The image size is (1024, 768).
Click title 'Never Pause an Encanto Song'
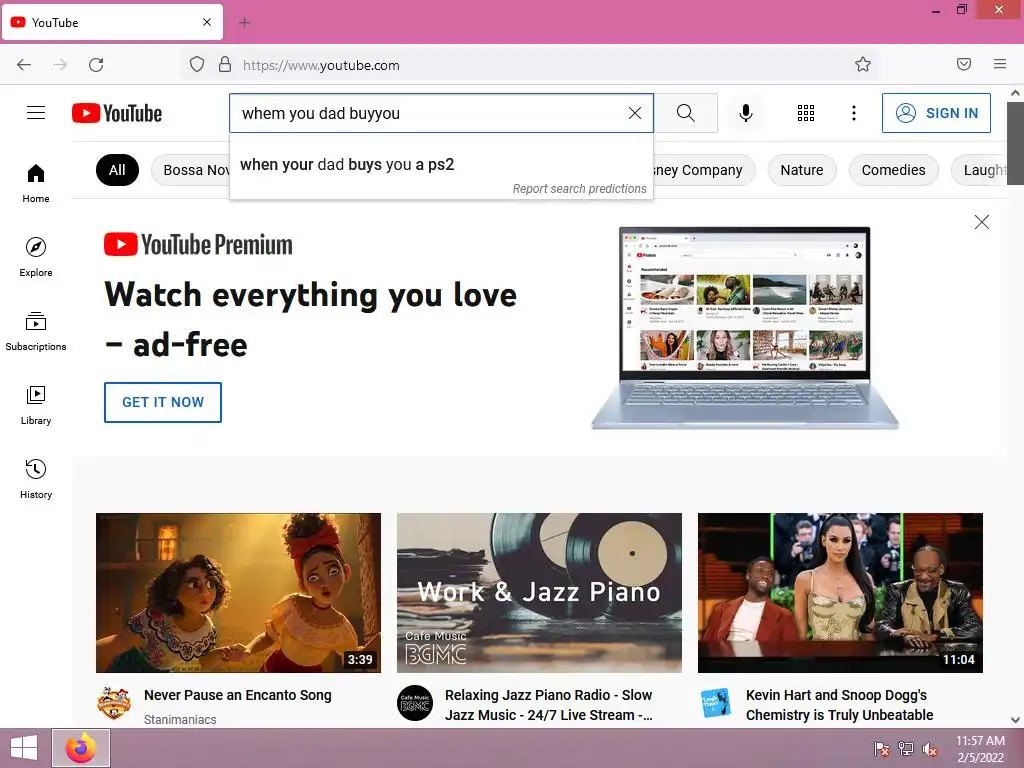click(x=238, y=695)
